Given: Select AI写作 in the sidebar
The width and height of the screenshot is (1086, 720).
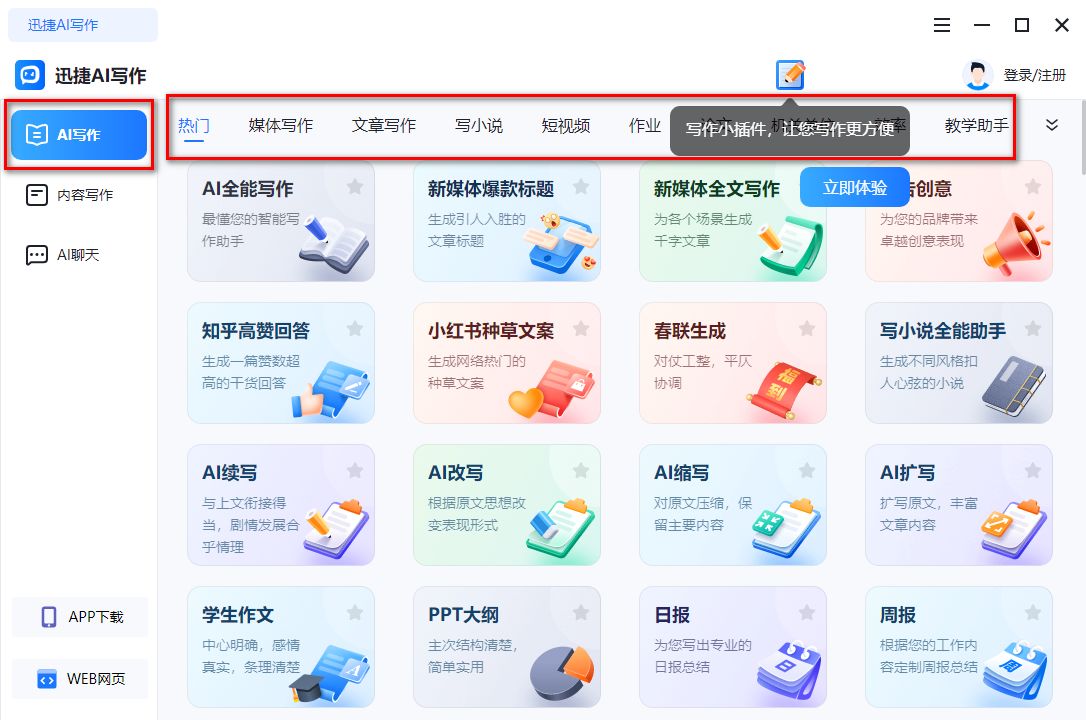Looking at the screenshot, I should (79, 134).
